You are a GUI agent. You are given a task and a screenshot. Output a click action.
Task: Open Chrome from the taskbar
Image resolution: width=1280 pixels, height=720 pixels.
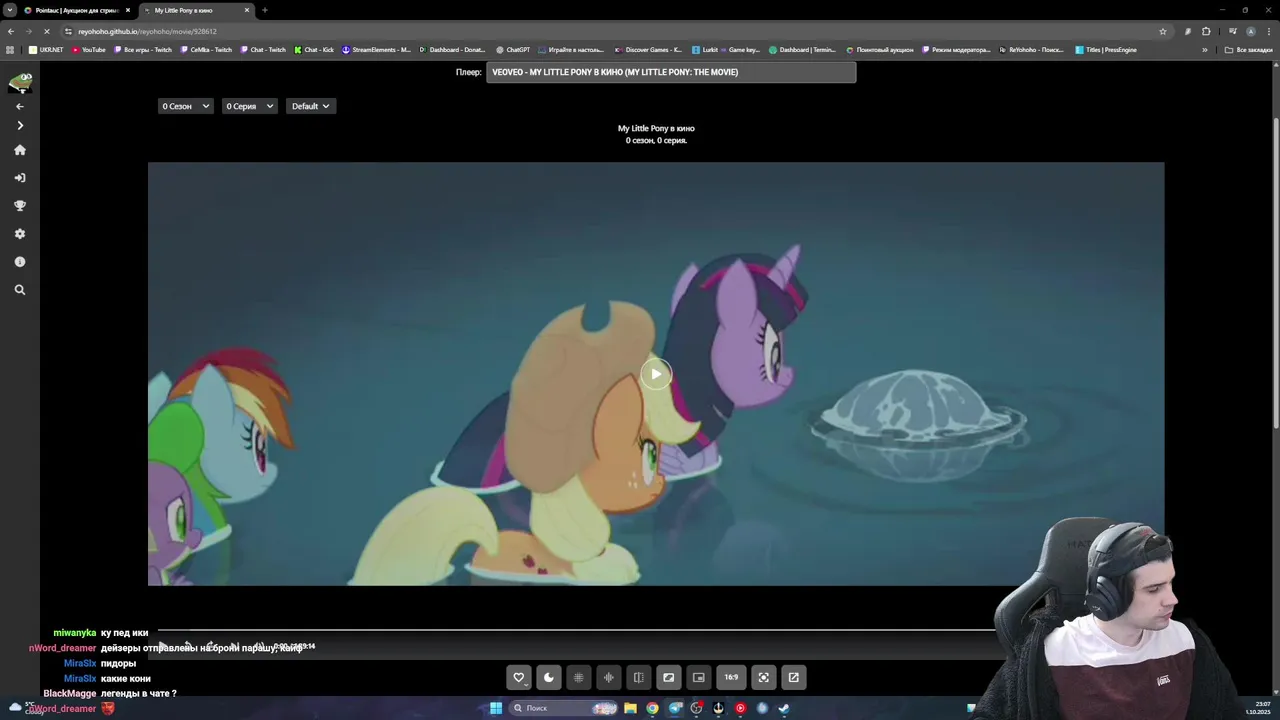652,708
